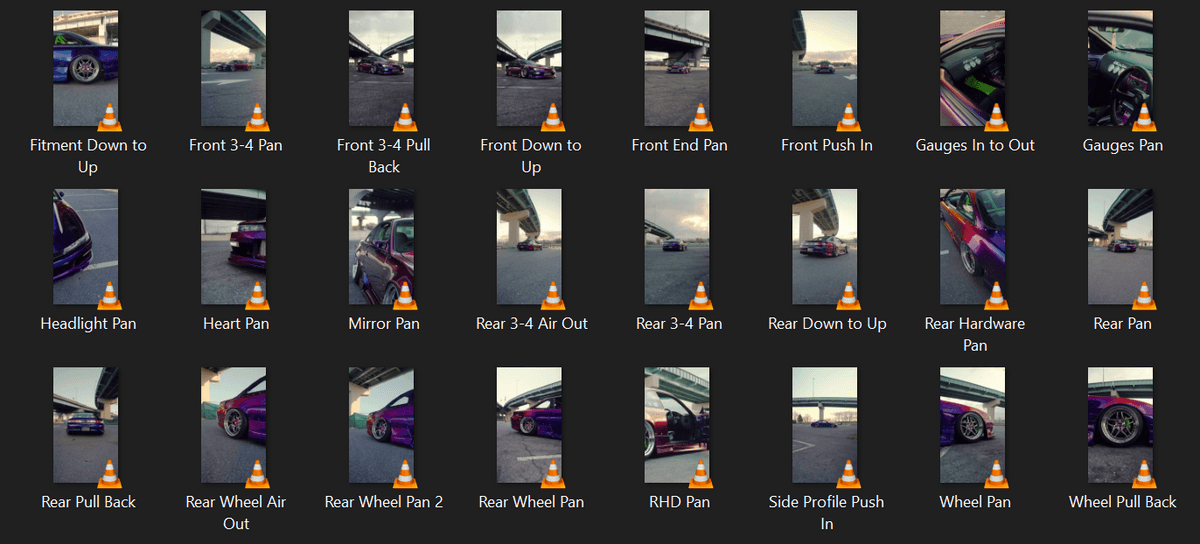Select the Rear Hardware Pan video
This screenshot has height=544, width=1200.
(x=974, y=247)
